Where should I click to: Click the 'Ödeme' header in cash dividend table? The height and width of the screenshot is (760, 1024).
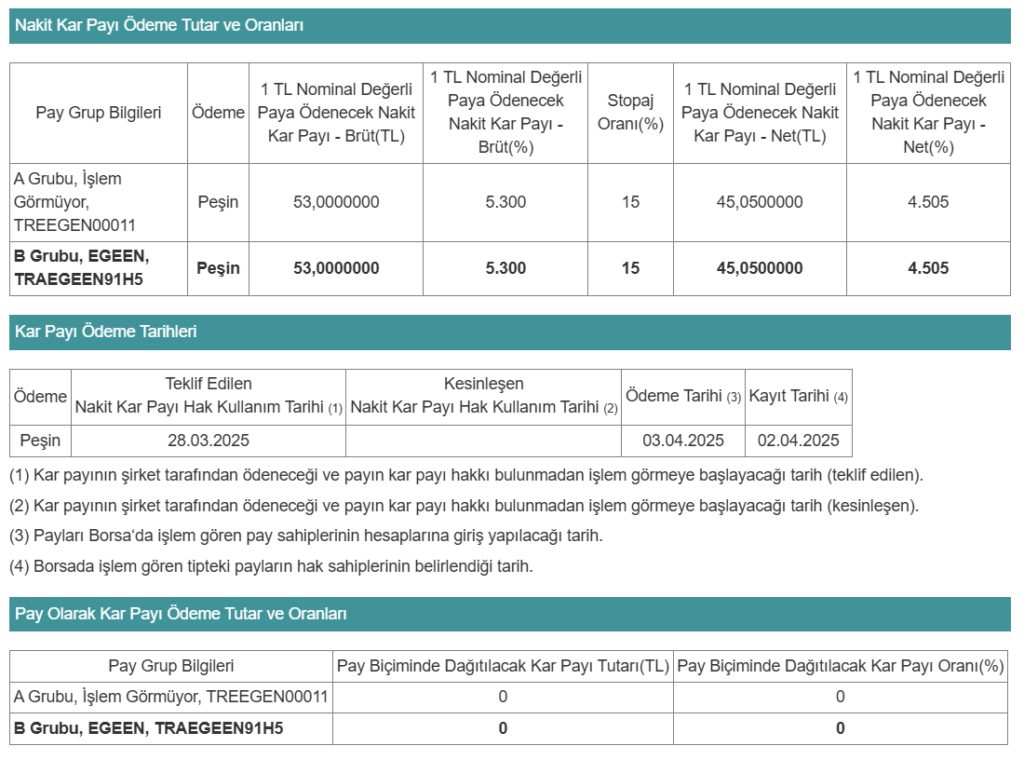tap(218, 113)
